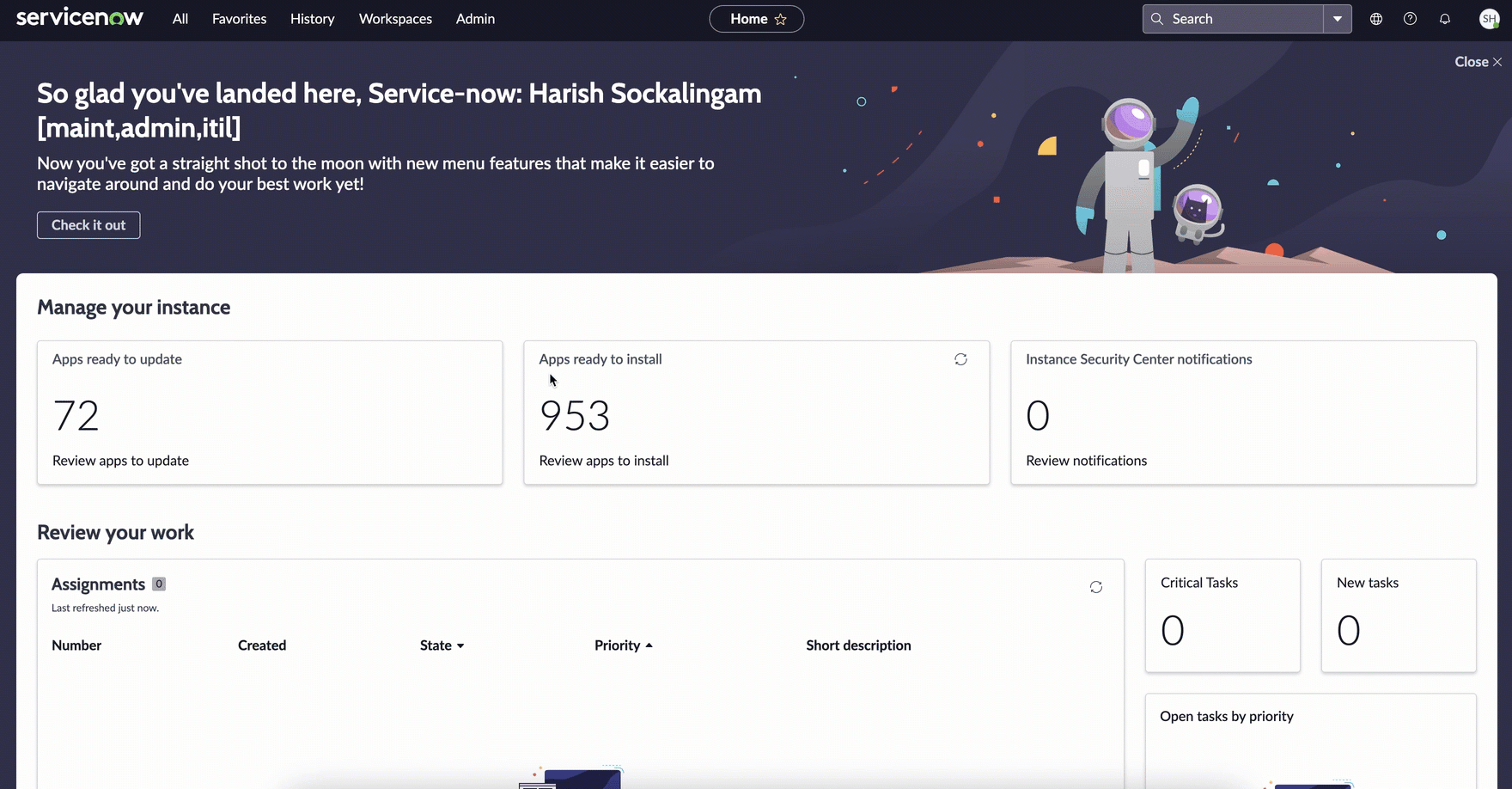Open the SH user avatar menu
The image size is (1512, 789).
pos(1490,19)
